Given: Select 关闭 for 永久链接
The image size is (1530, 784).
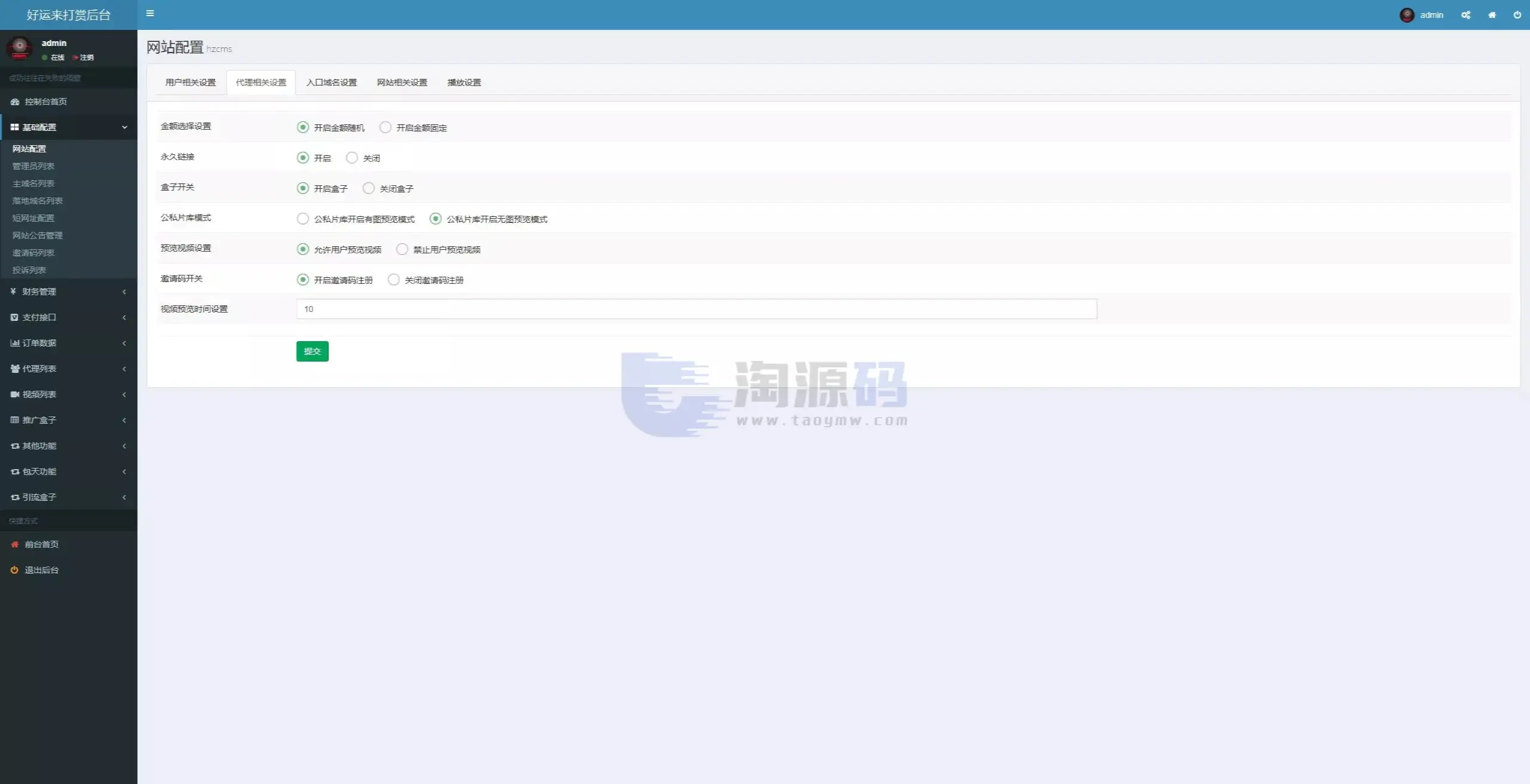Looking at the screenshot, I should pos(352,158).
